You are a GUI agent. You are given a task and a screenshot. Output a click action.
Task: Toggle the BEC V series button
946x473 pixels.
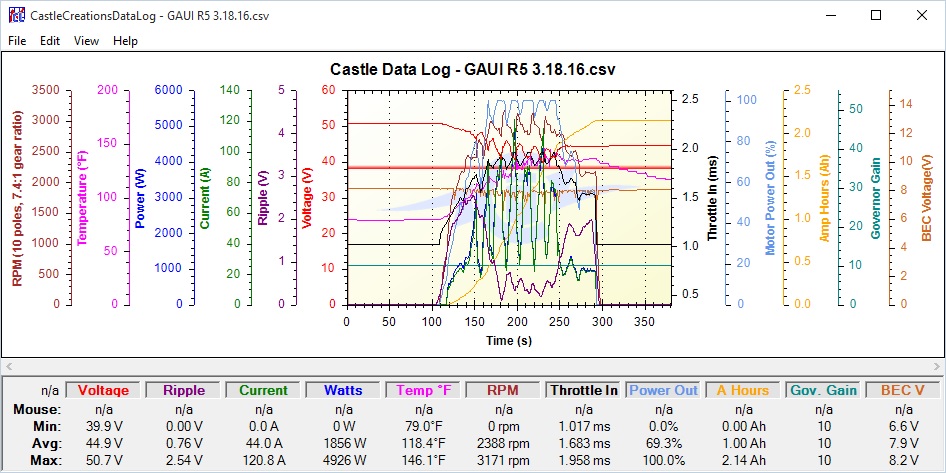903,390
